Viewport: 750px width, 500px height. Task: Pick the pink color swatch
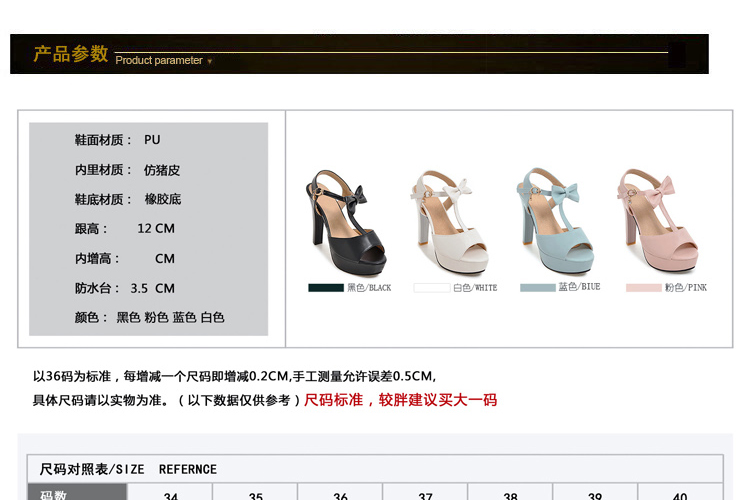(x=643, y=288)
